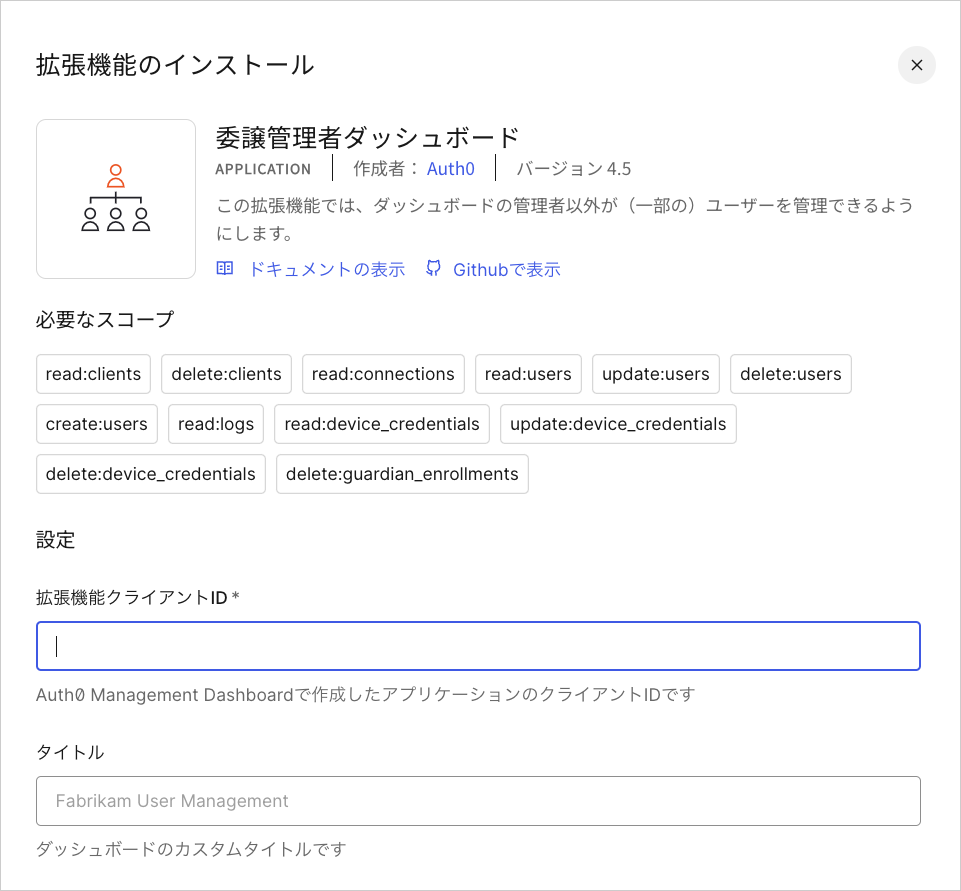This screenshot has width=961, height=891.
Task: Select the read:device_credentials scope chip
Action: pos(381,423)
